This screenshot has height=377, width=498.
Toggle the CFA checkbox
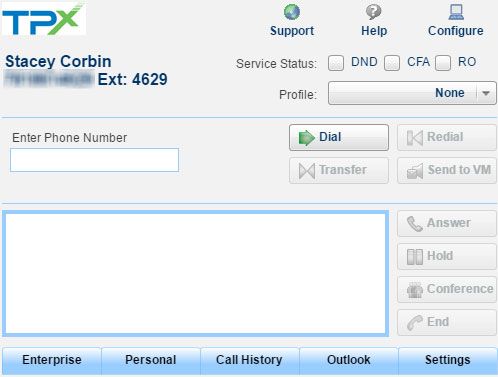pos(392,63)
